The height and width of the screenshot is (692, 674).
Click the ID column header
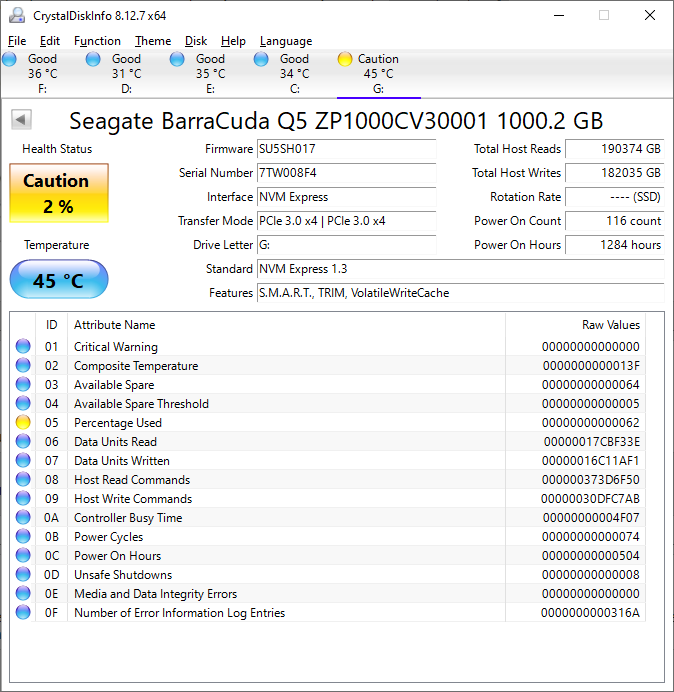click(52, 325)
